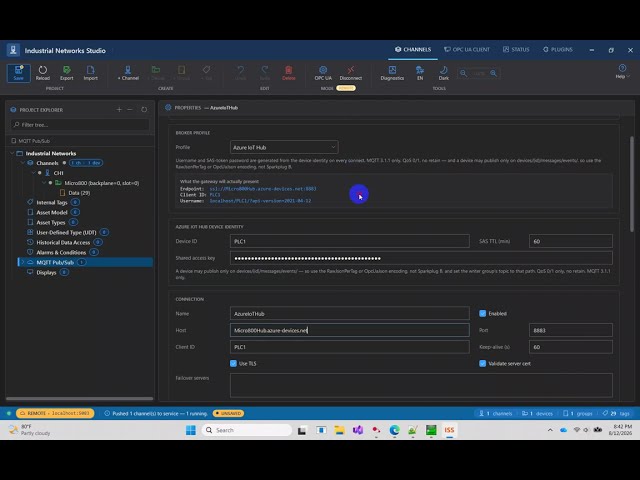Click the dimmed add Tag icon
The width and height of the screenshot is (640, 480).
pyautogui.click(x=206, y=73)
